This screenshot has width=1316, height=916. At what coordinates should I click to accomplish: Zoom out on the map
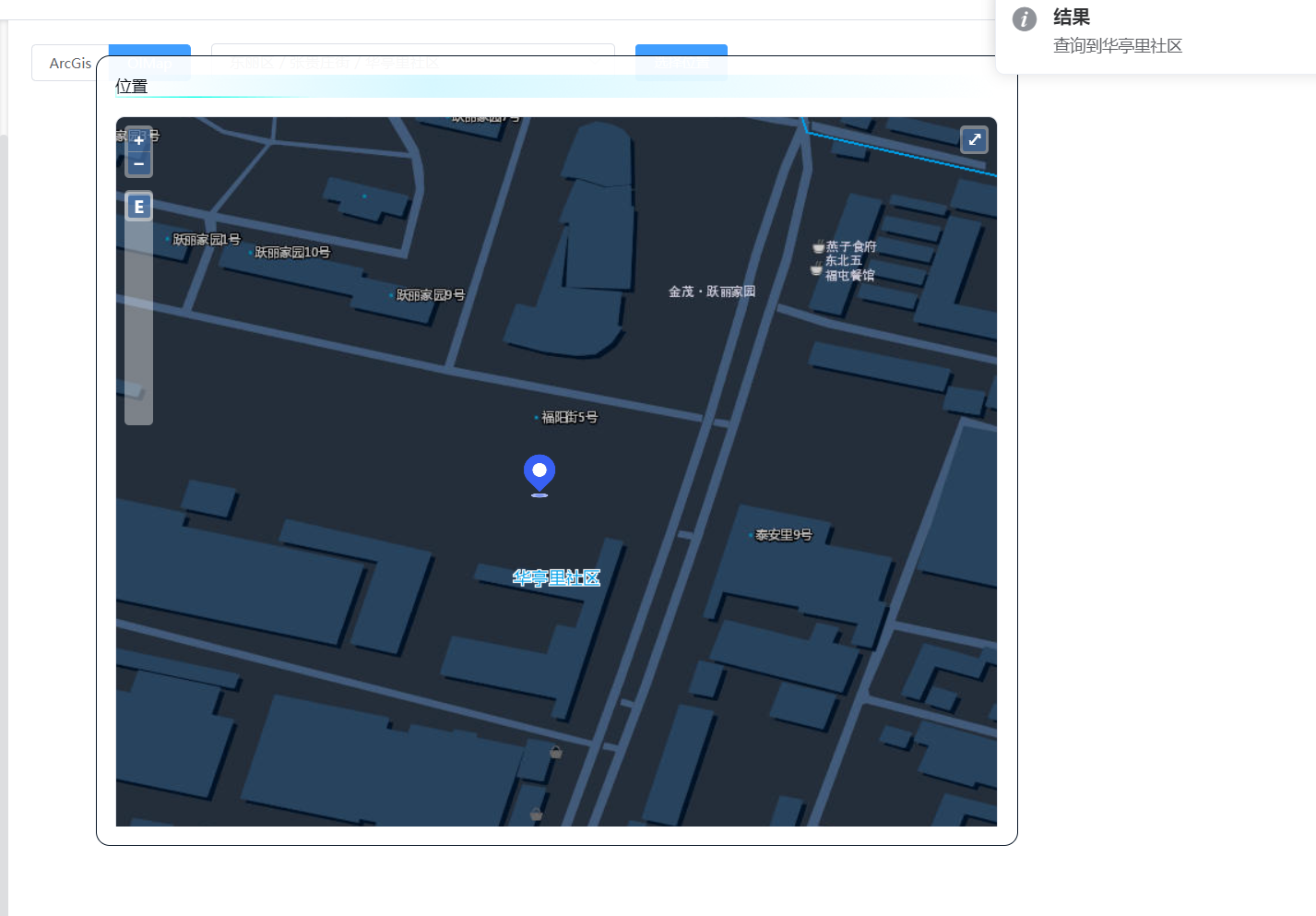click(x=138, y=164)
